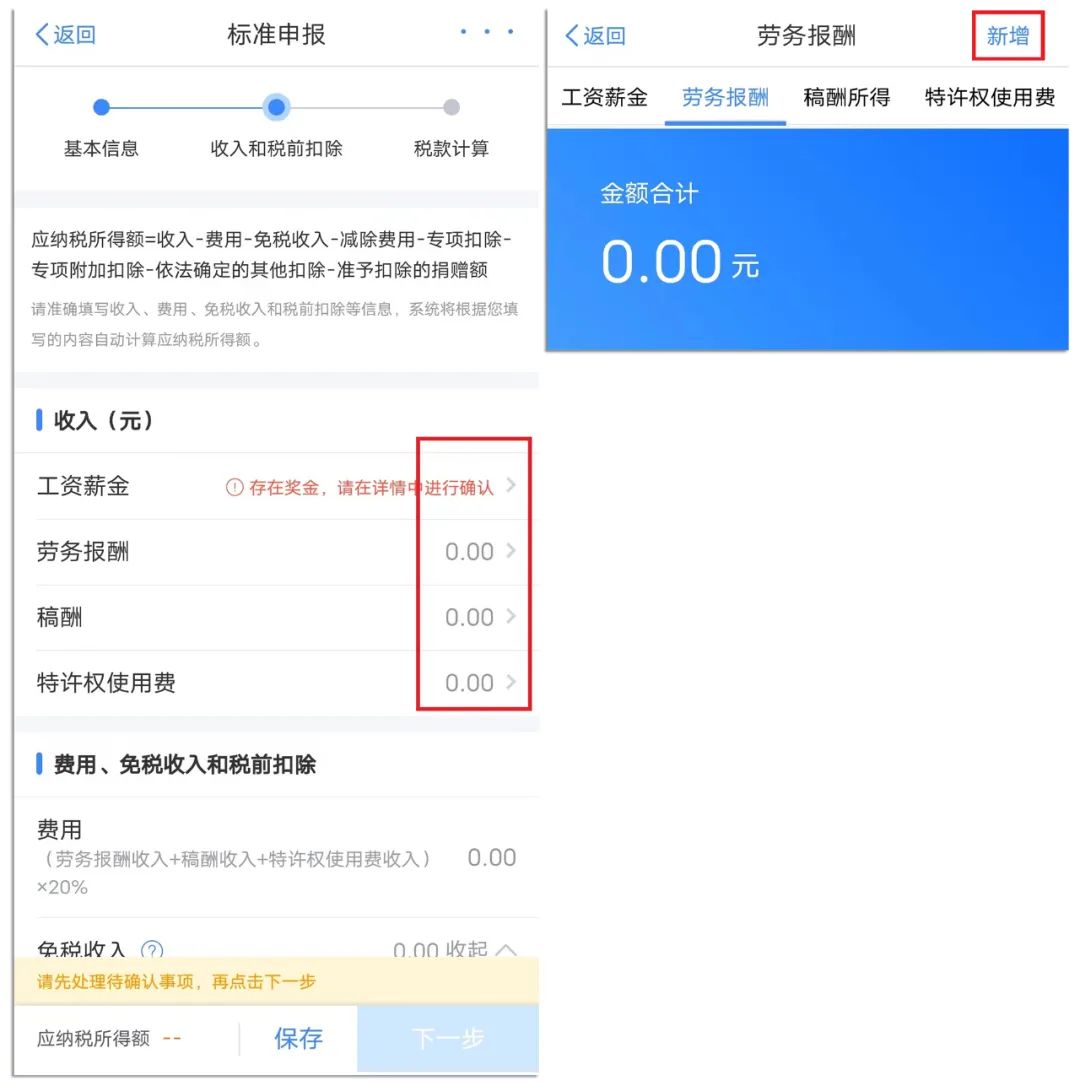The width and height of the screenshot is (1080, 1086).
Task: Click the 免税收入 question mark help icon
Action: pos(152,949)
